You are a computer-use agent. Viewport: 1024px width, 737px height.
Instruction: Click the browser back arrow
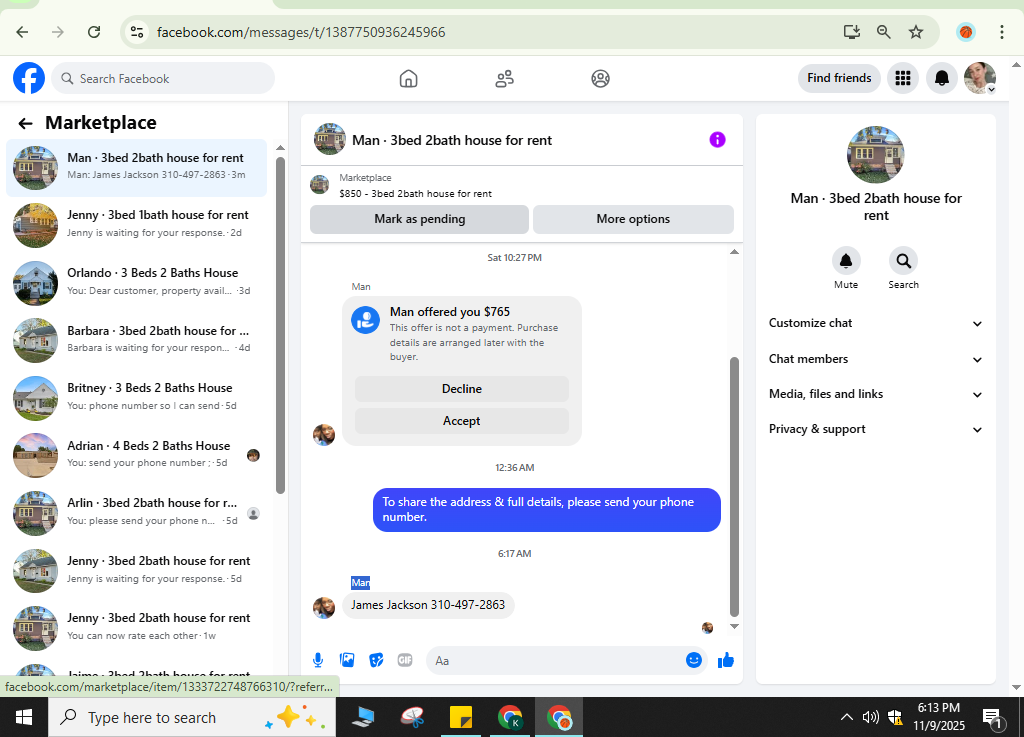coord(22,32)
